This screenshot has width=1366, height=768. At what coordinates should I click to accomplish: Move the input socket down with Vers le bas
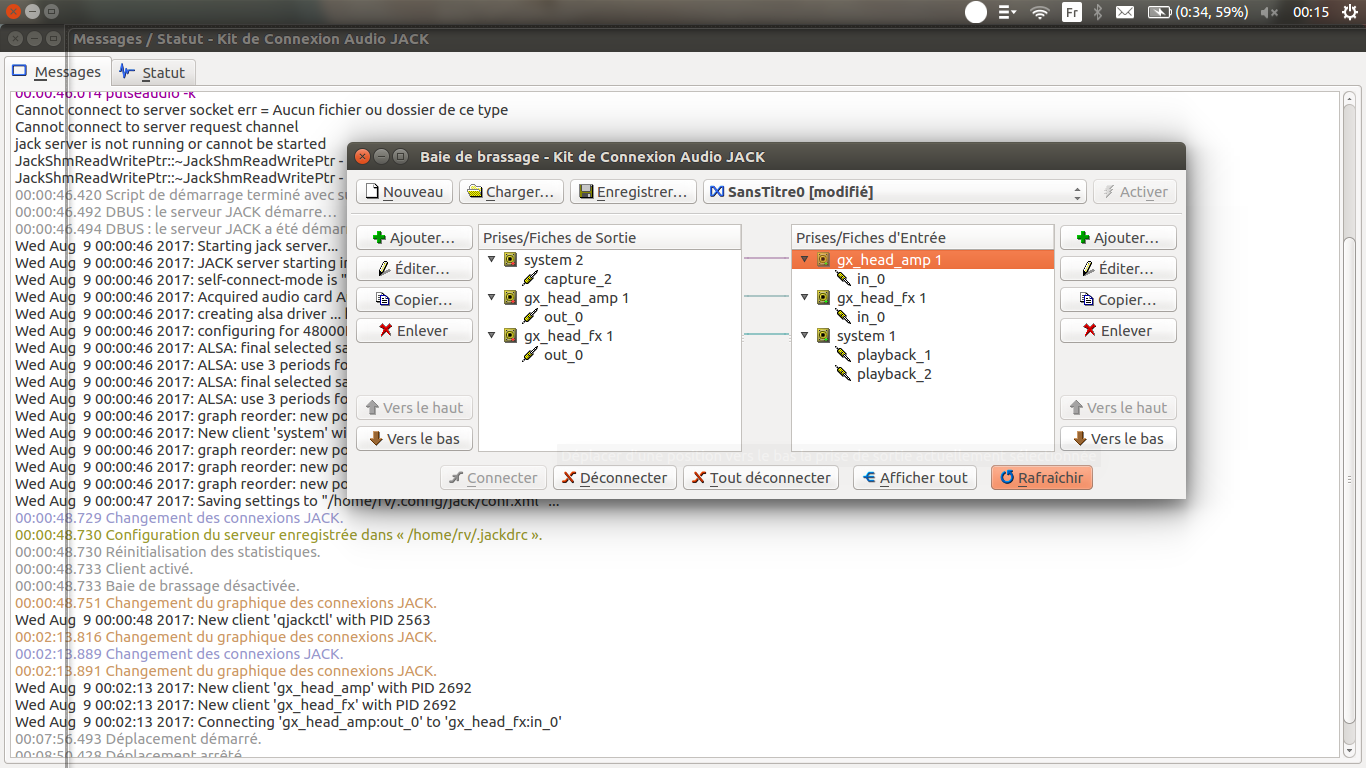pos(1119,439)
